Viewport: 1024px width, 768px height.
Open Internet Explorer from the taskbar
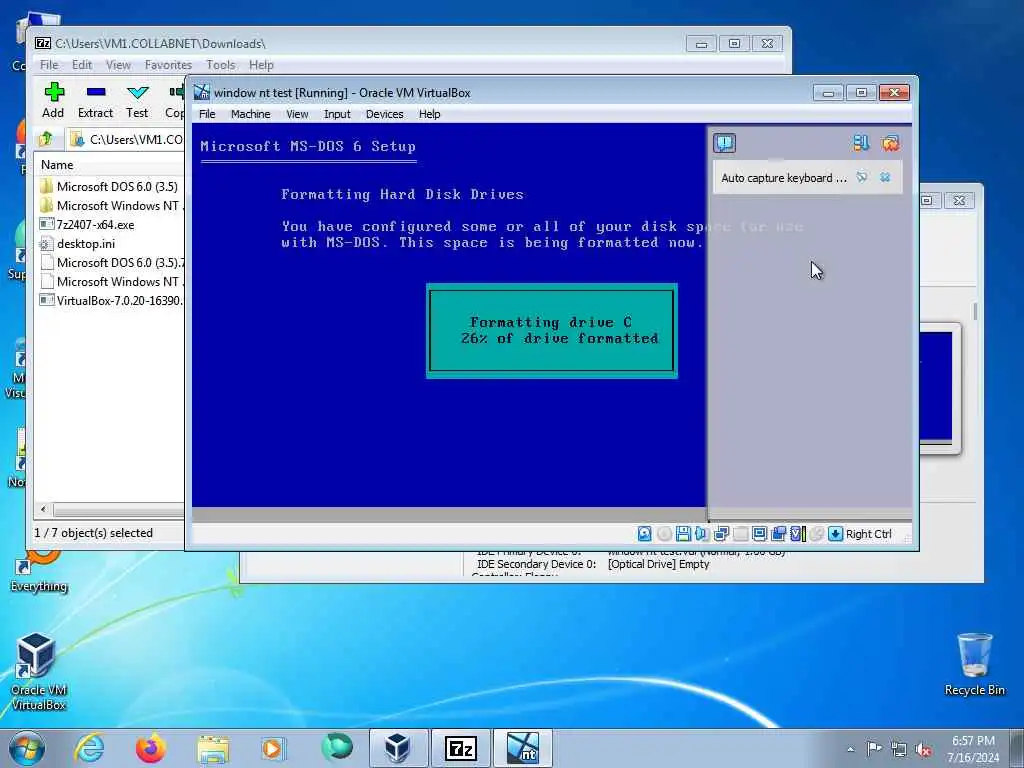[x=89, y=748]
